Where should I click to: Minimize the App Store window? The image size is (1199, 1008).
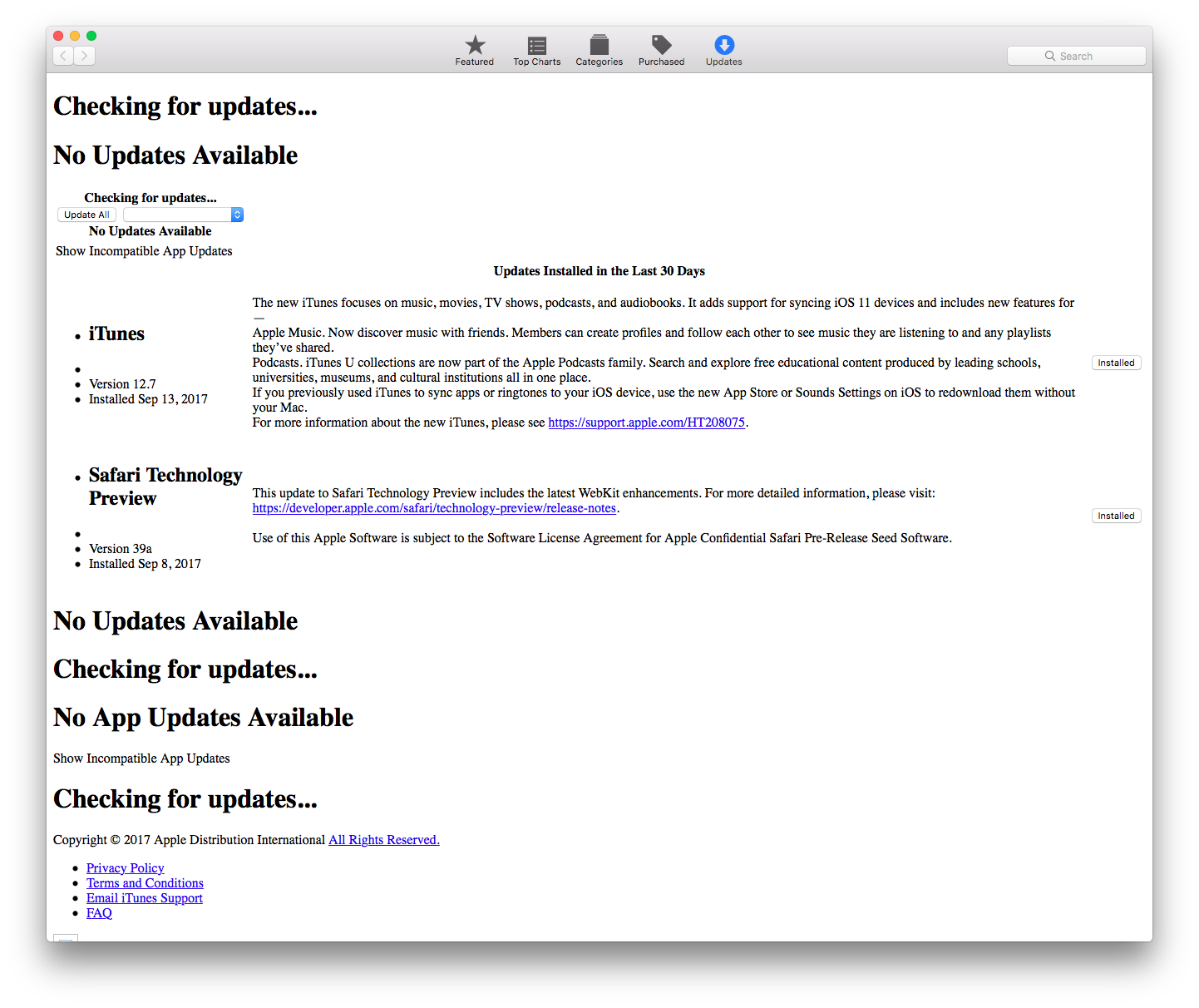(x=75, y=36)
